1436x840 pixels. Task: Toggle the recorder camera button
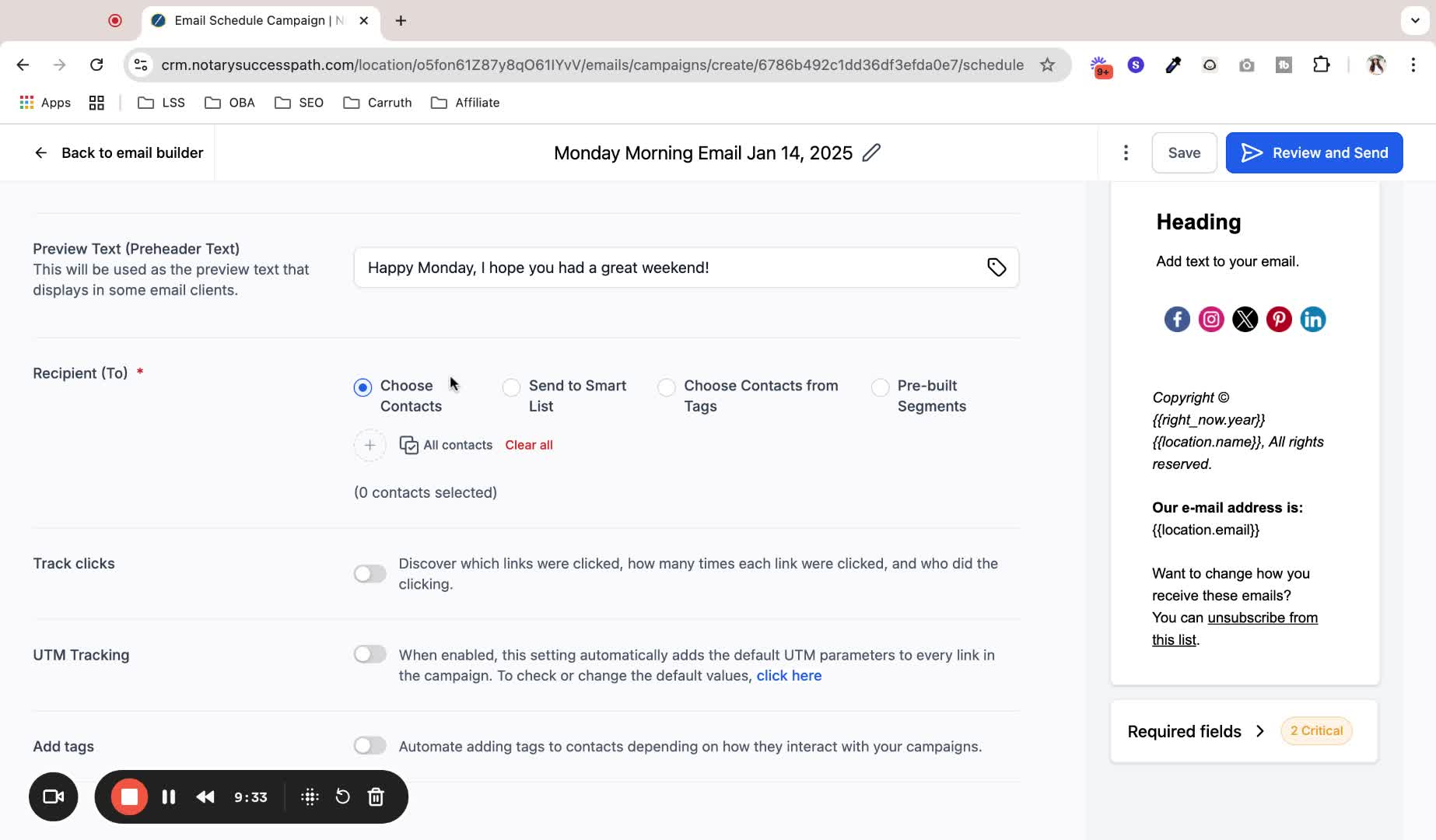coord(54,796)
